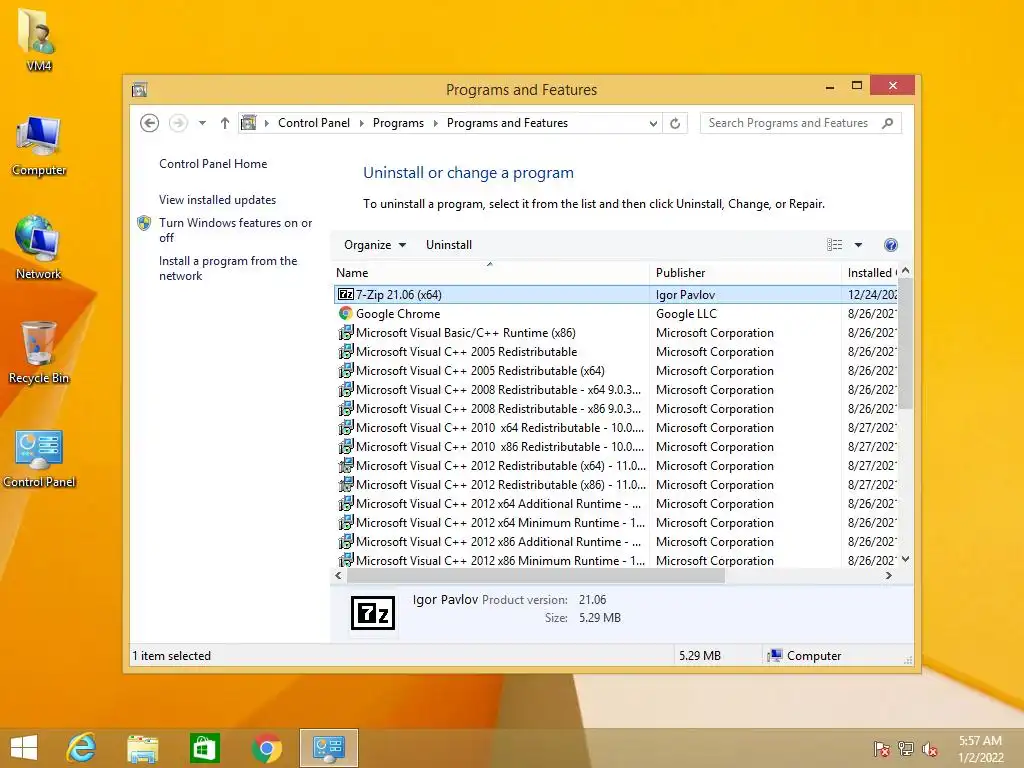
Task: Sort by the Name column header
Action: [490, 273]
